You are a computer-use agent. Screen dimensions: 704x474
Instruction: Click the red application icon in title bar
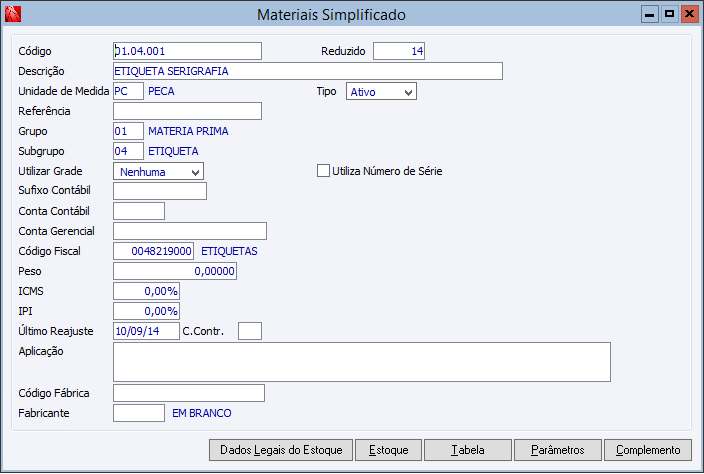point(13,14)
